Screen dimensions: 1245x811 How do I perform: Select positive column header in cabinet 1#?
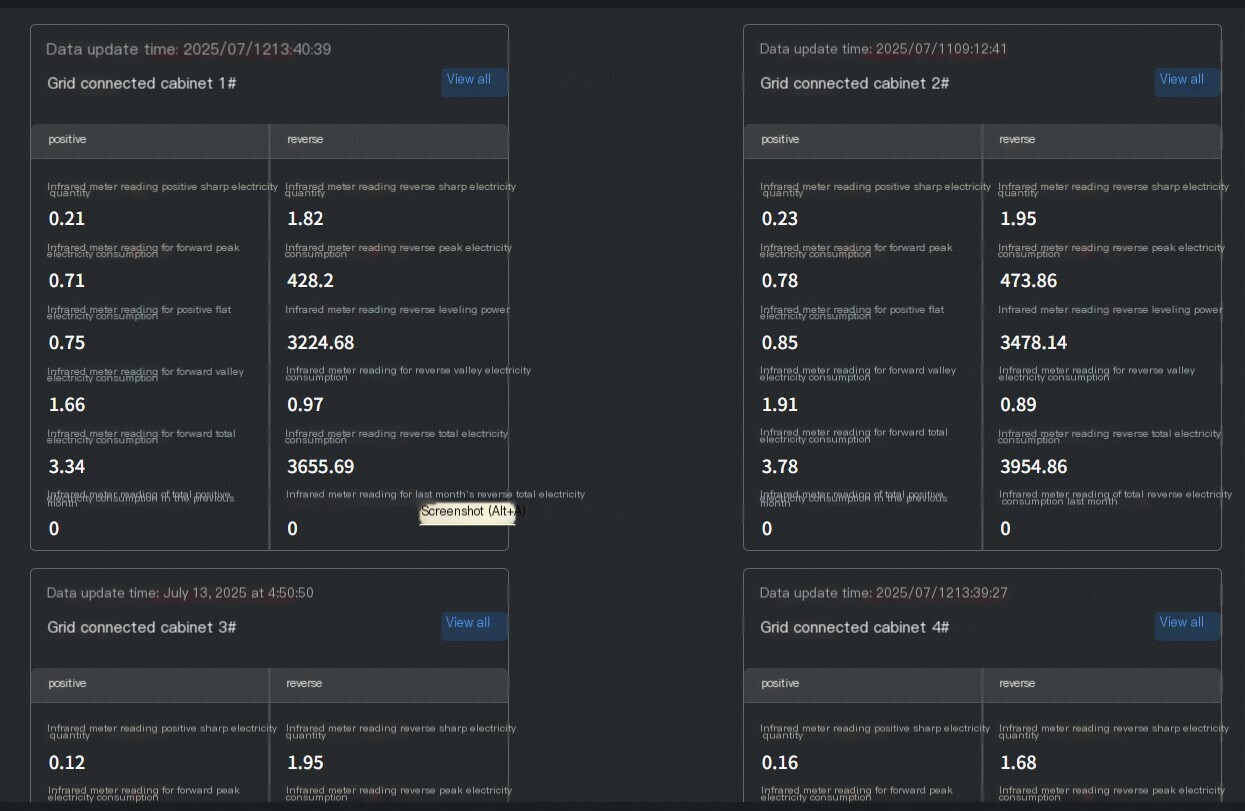tap(68, 139)
